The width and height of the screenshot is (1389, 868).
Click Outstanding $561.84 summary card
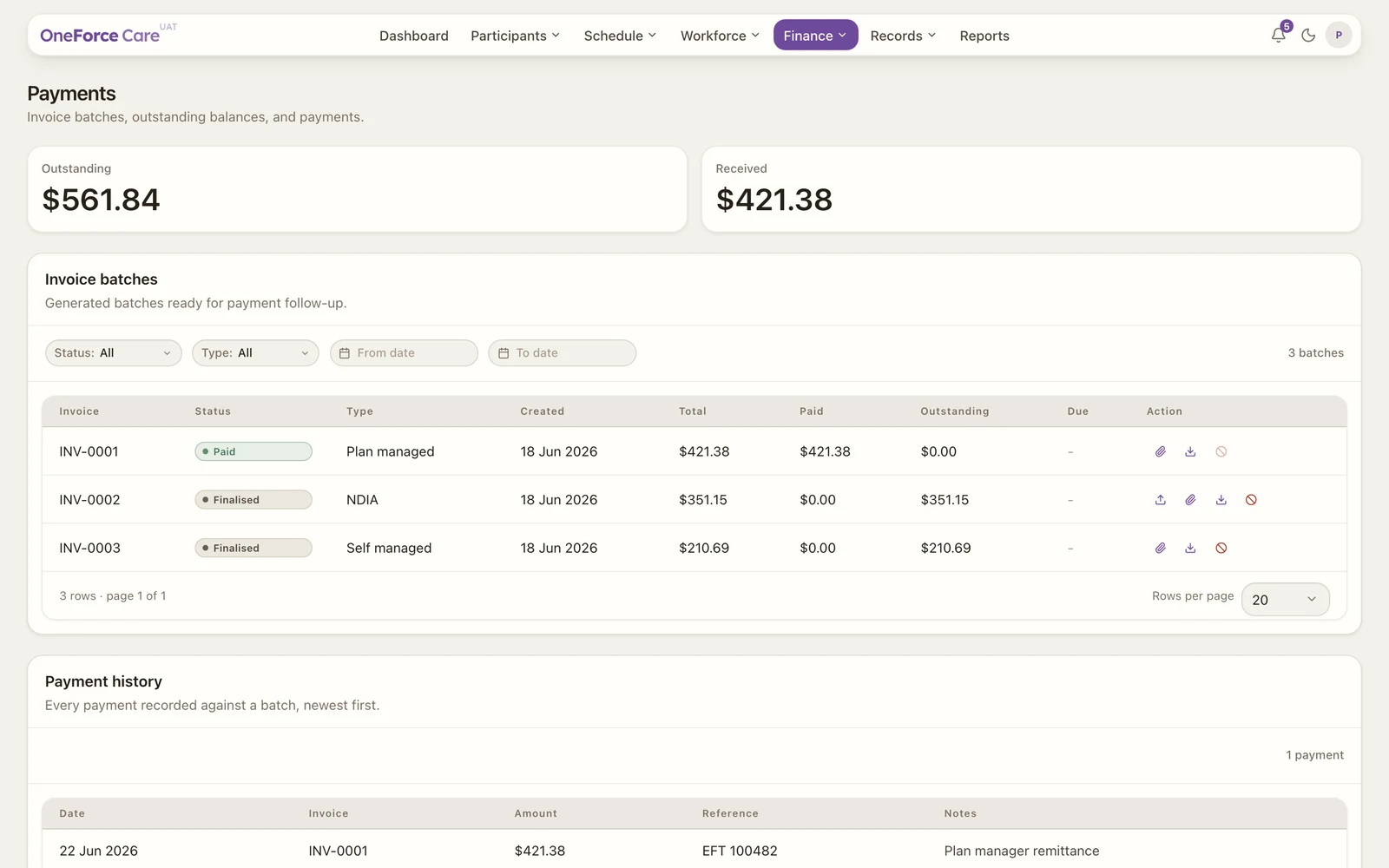[x=357, y=189]
